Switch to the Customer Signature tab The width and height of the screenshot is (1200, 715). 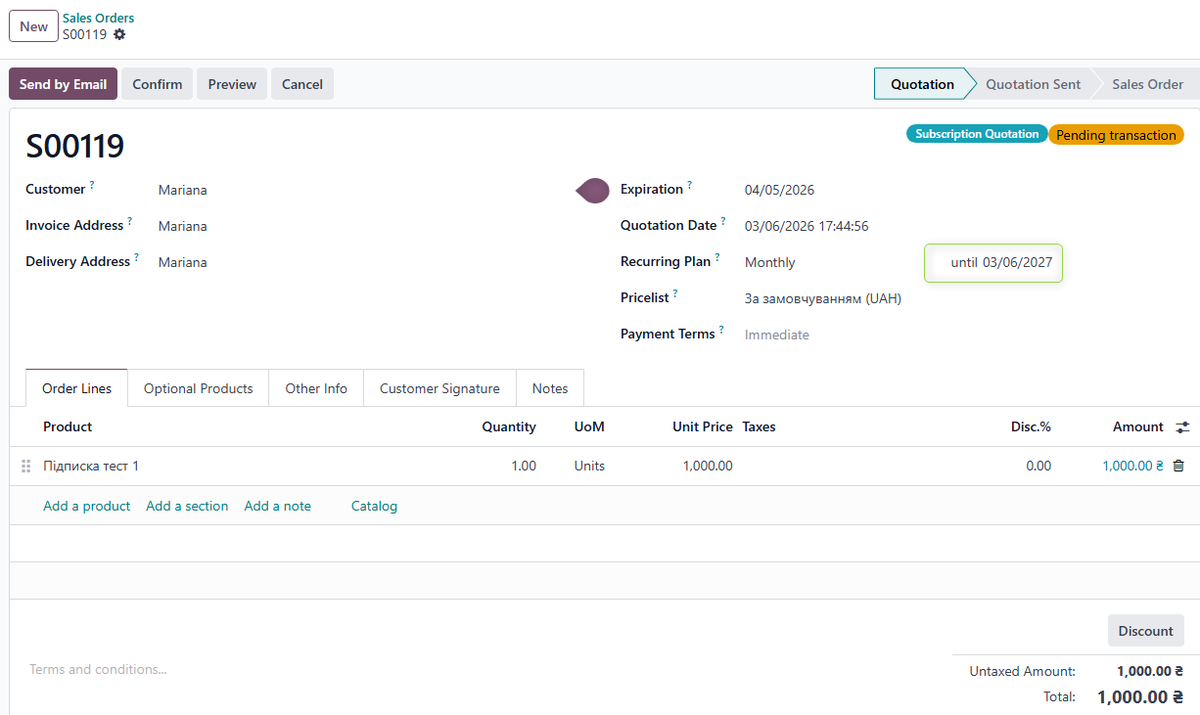(x=439, y=388)
